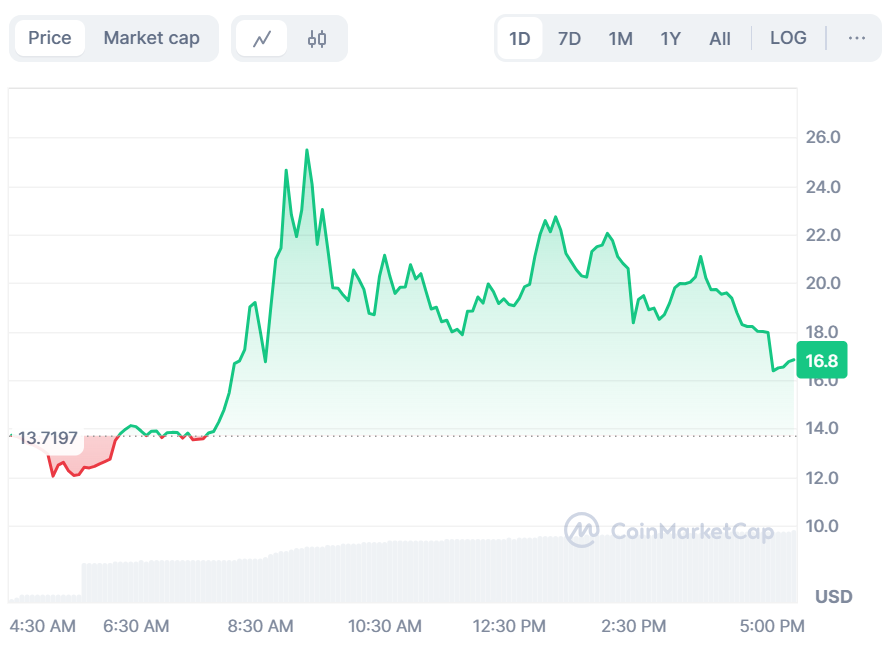Open the three-dot more options menu
Image resolution: width=895 pixels, height=661 pixels.
[856, 38]
